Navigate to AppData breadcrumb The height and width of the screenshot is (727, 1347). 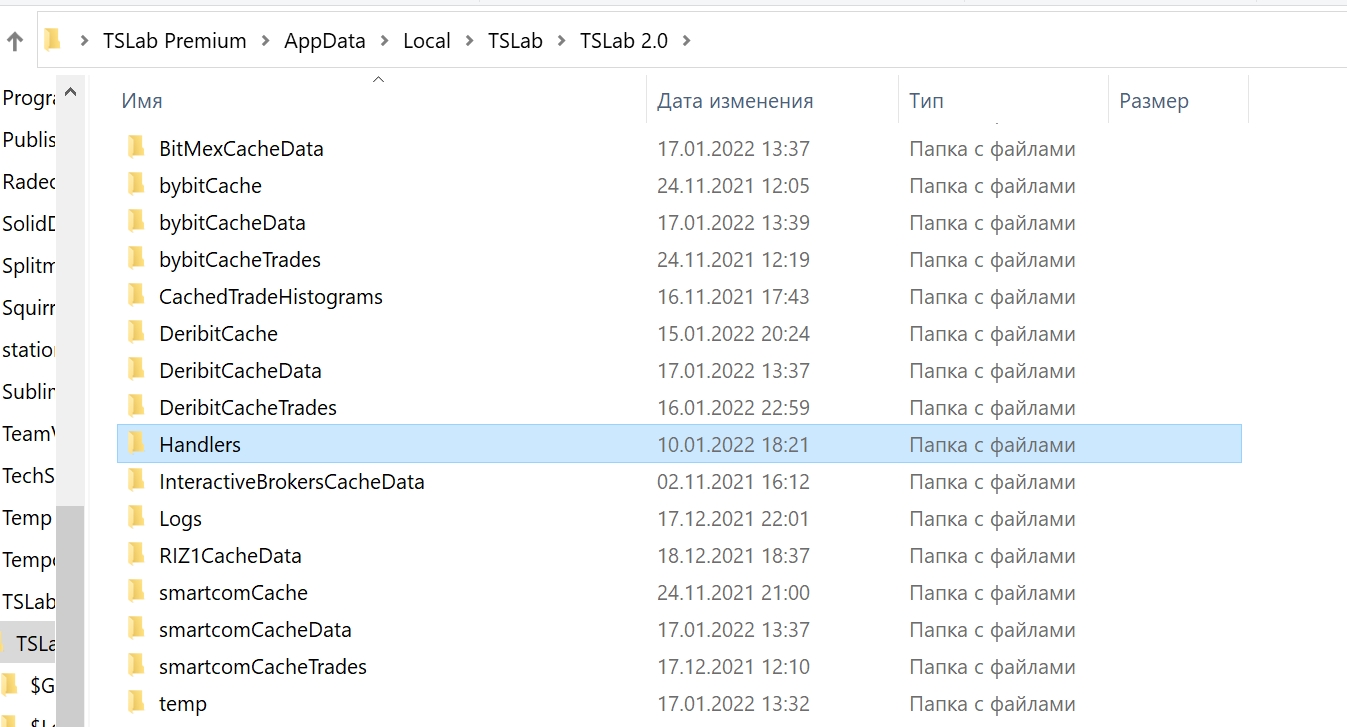(x=325, y=41)
